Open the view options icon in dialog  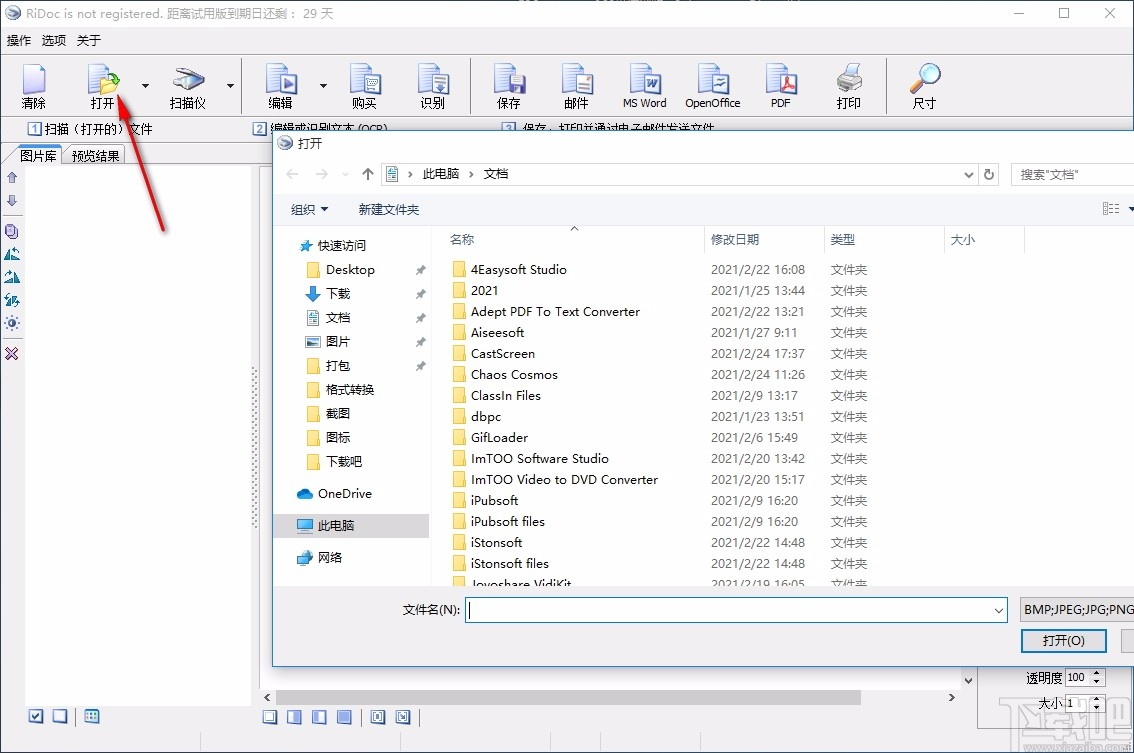click(x=1111, y=209)
